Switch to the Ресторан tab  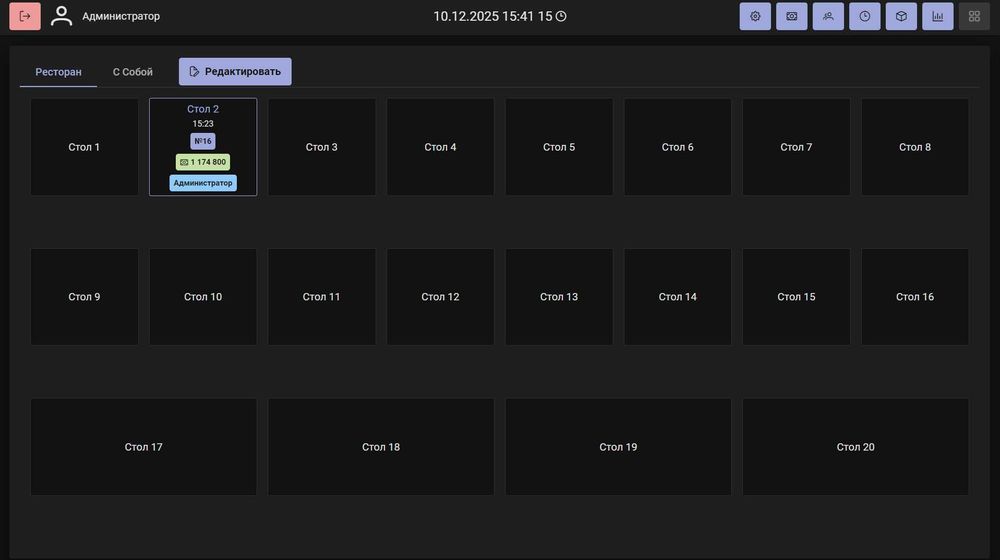(x=58, y=72)
